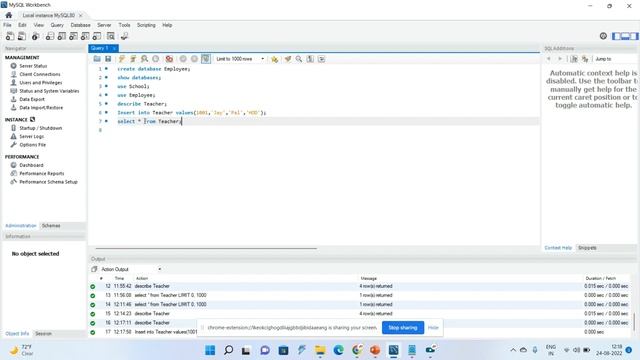Screen dimensions: 640x360
Task: Click the home tab icon
Action: coord(9,15)
